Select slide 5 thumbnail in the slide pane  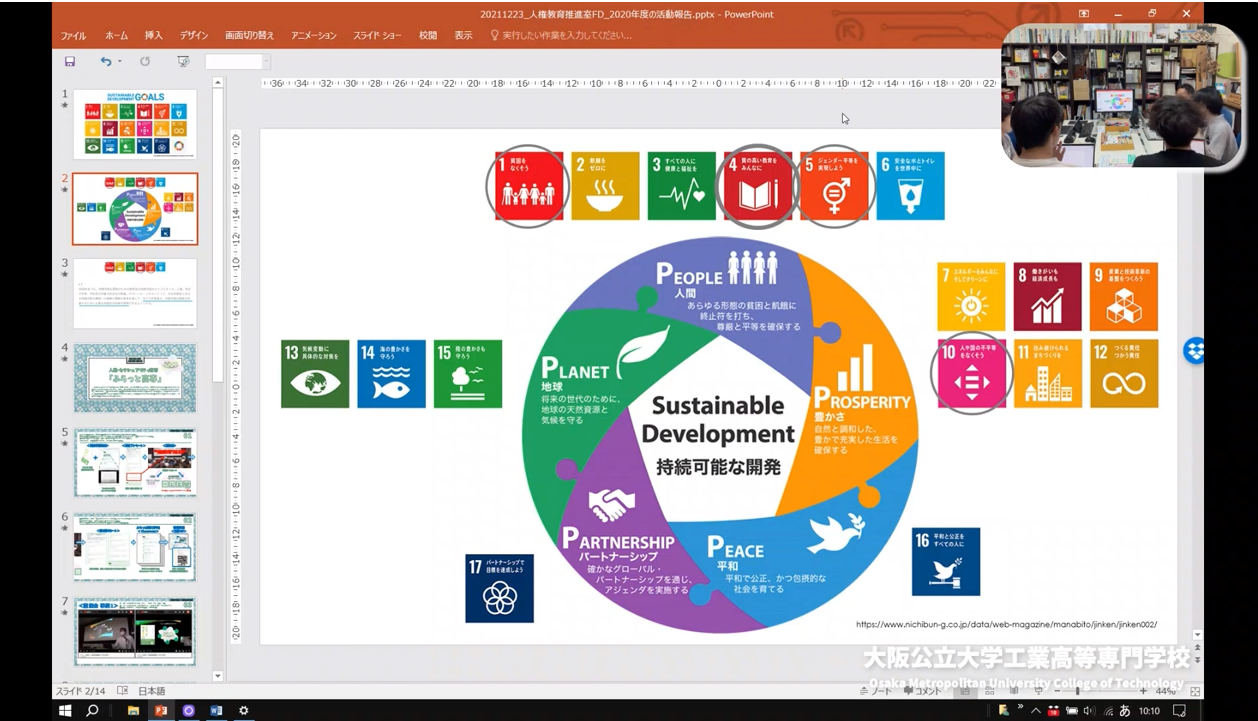point(135,463)
